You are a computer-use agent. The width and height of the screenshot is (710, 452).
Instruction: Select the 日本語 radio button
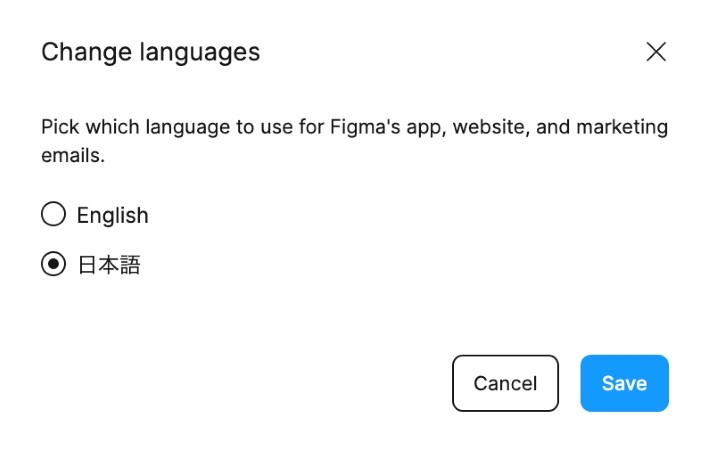(53, 265)
